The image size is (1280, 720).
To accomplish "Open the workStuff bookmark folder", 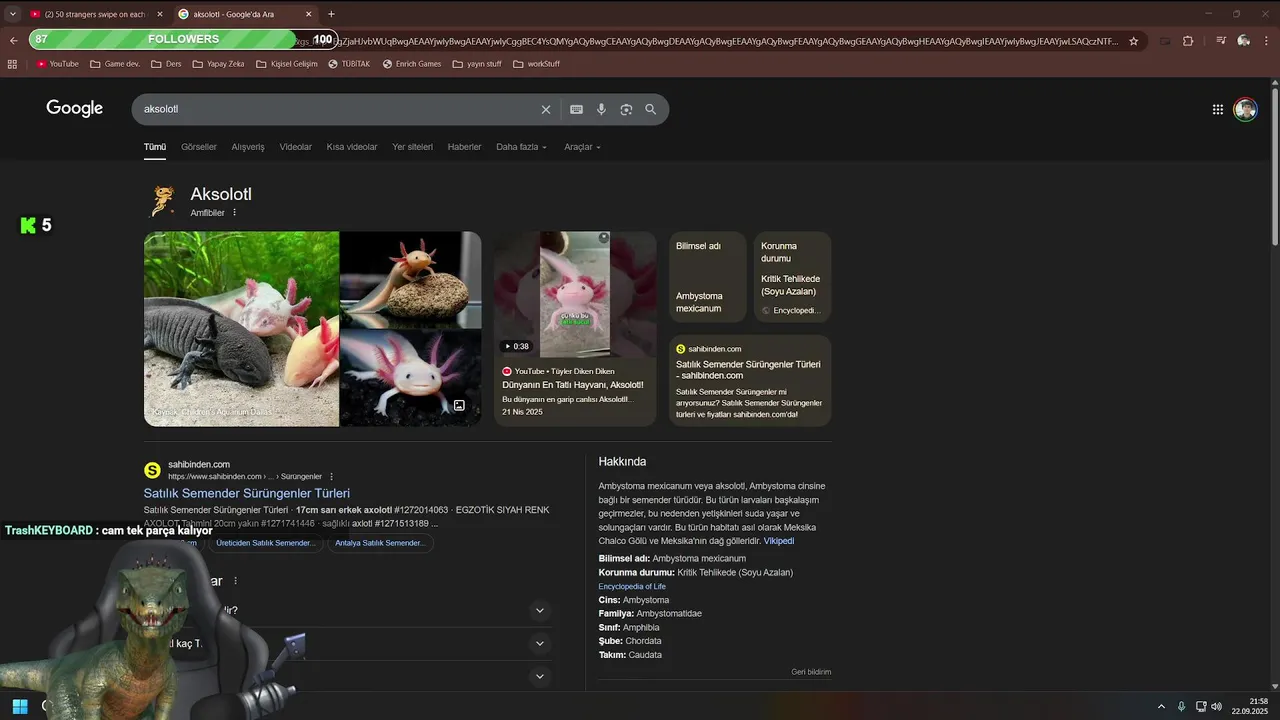I will [537, 64].
